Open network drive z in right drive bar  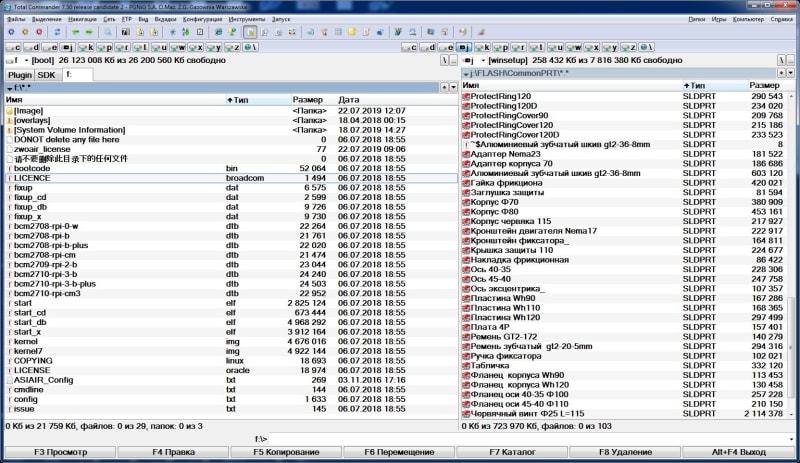coord(628,47)
